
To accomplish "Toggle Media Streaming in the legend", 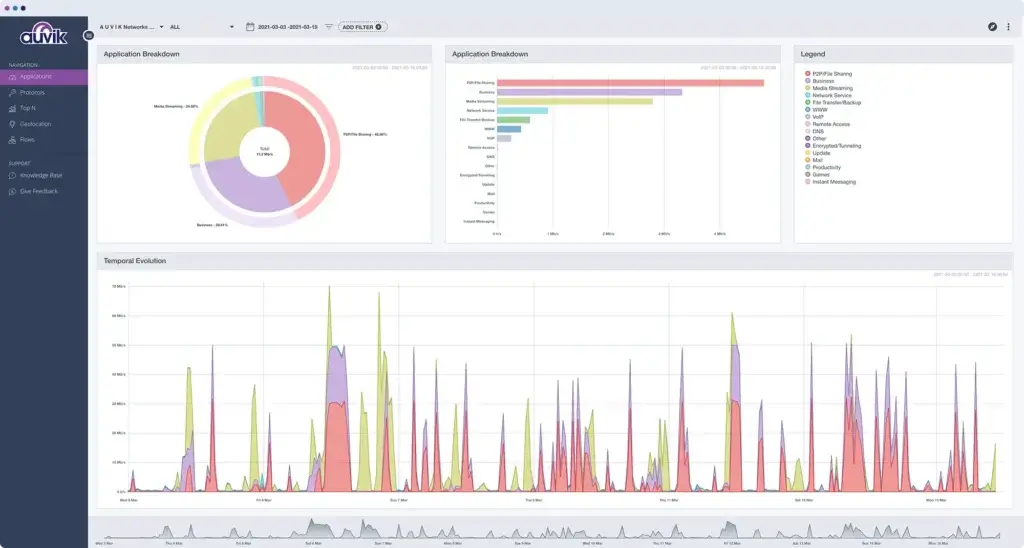I will tap(829, 88).
